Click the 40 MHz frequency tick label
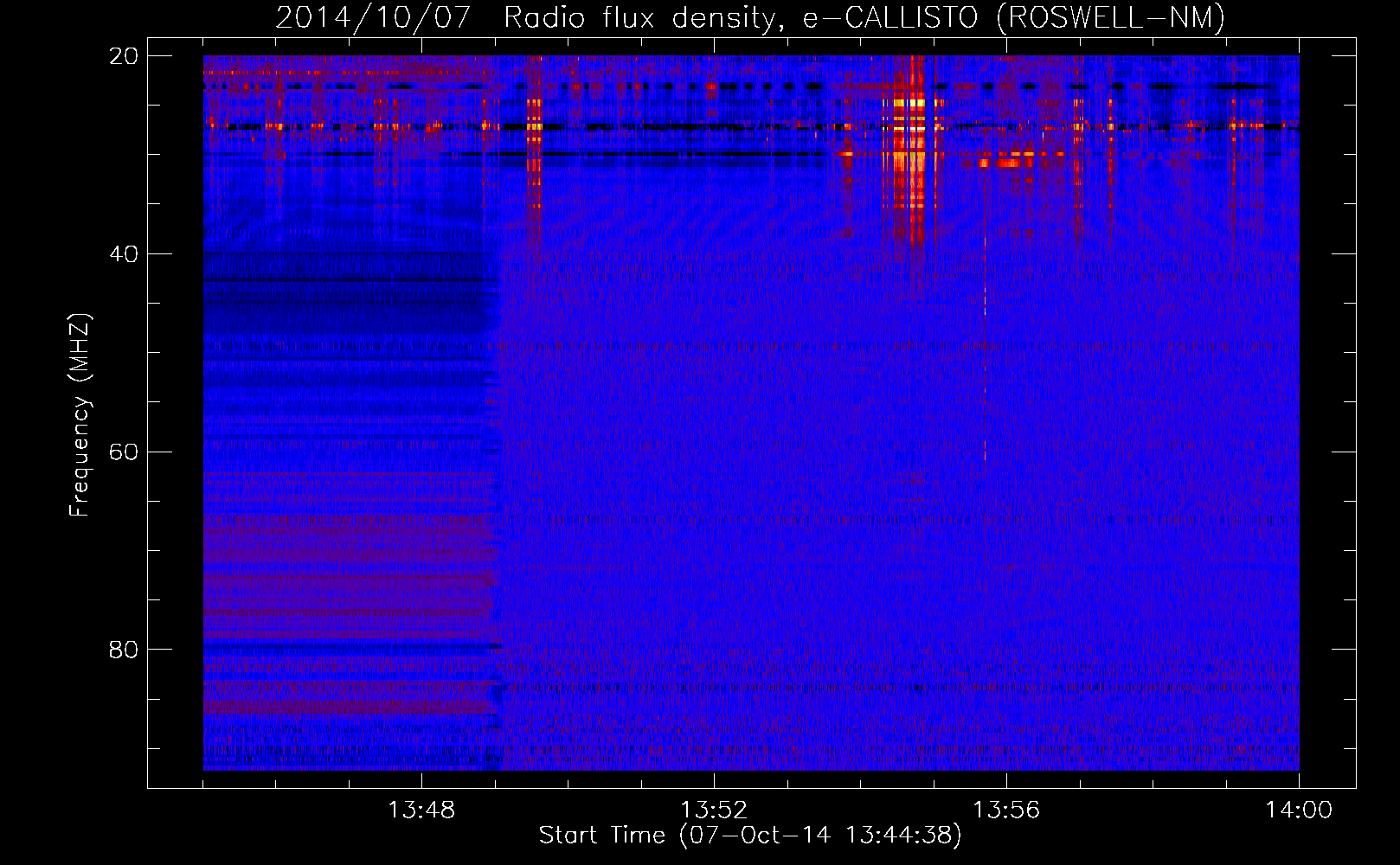Viewport: 1400px width, 865px height. (123, 254)
